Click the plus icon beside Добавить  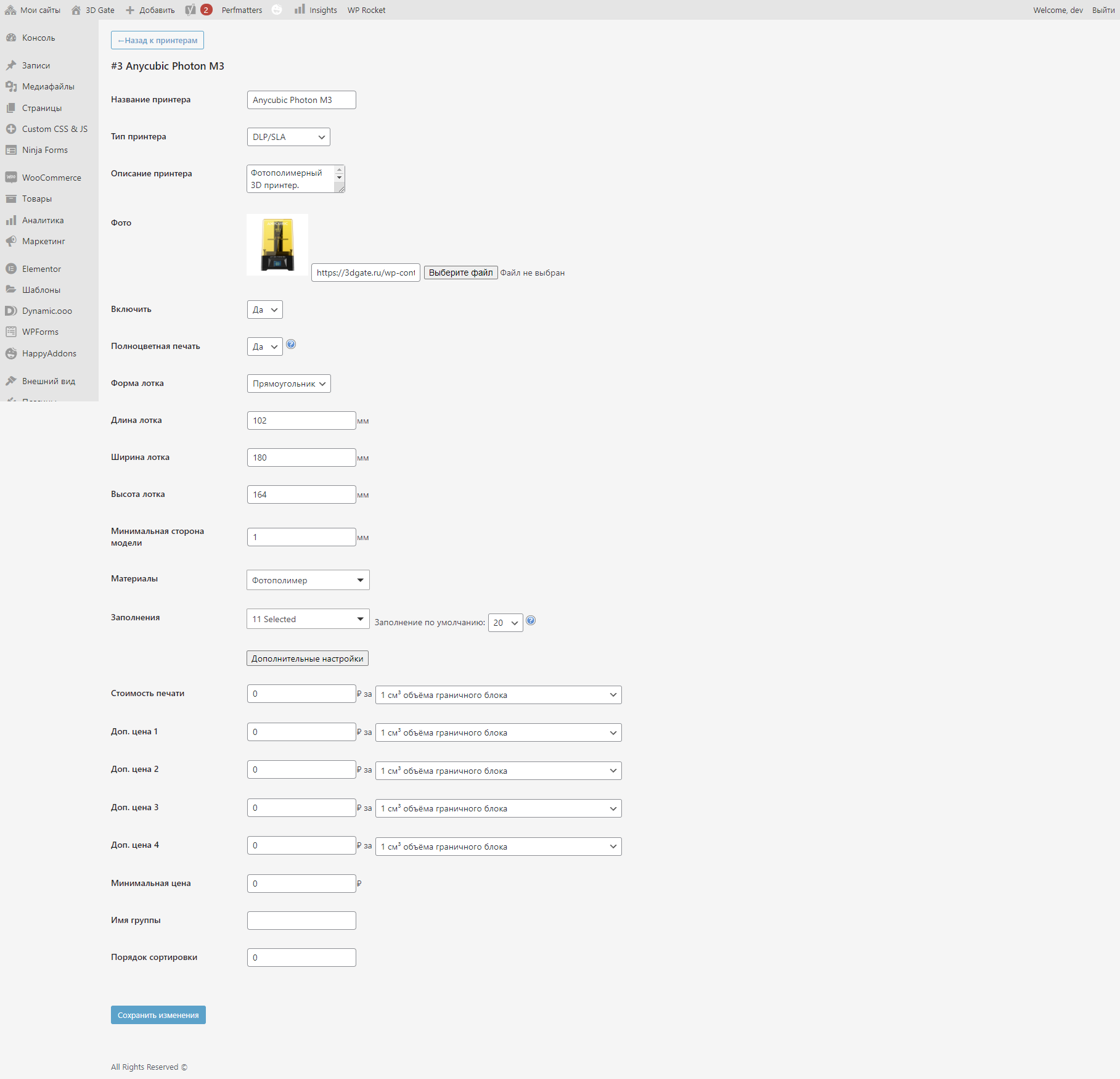[130, 10]
